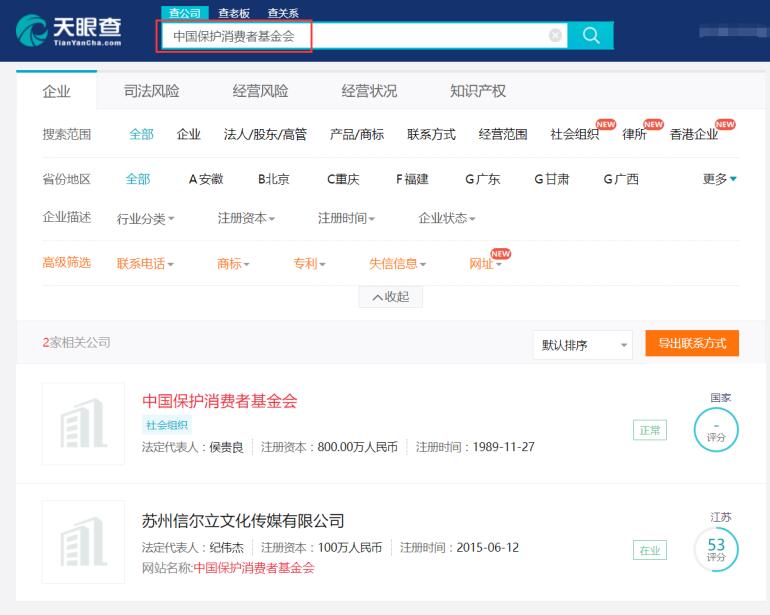Filter by province C重庆

pos(343,179)
